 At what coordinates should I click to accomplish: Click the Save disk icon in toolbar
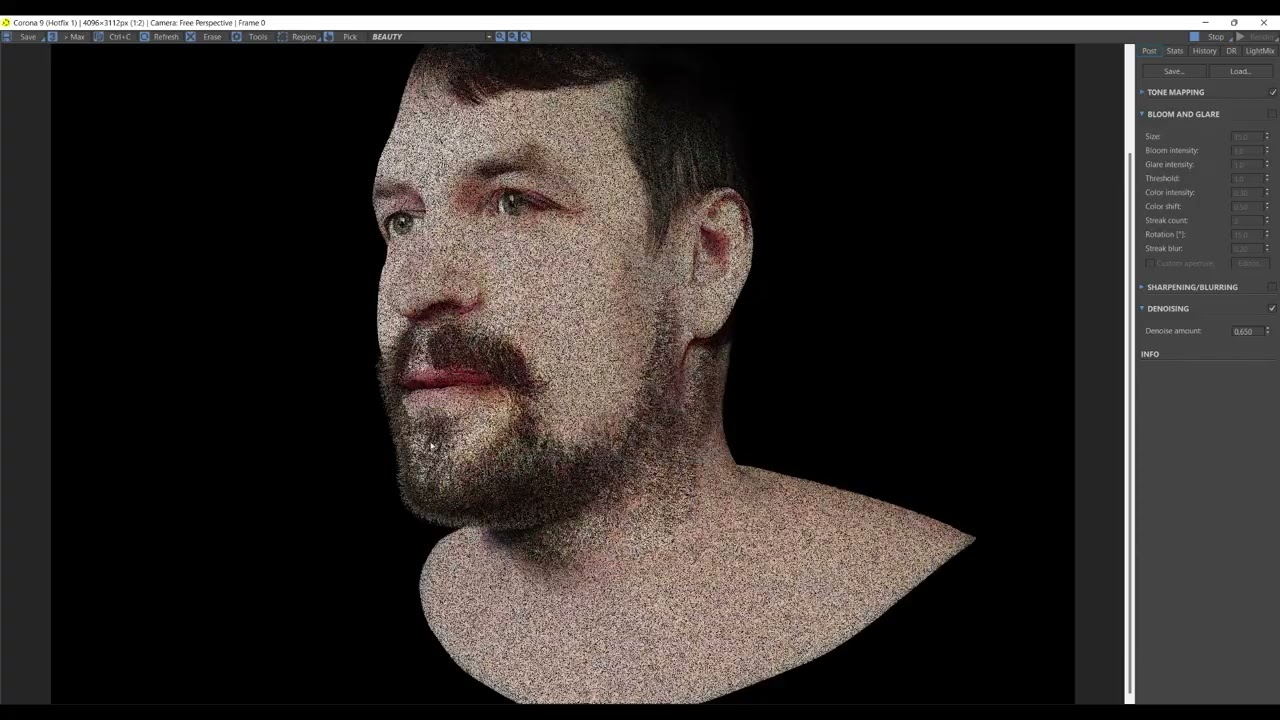(7, 37)
